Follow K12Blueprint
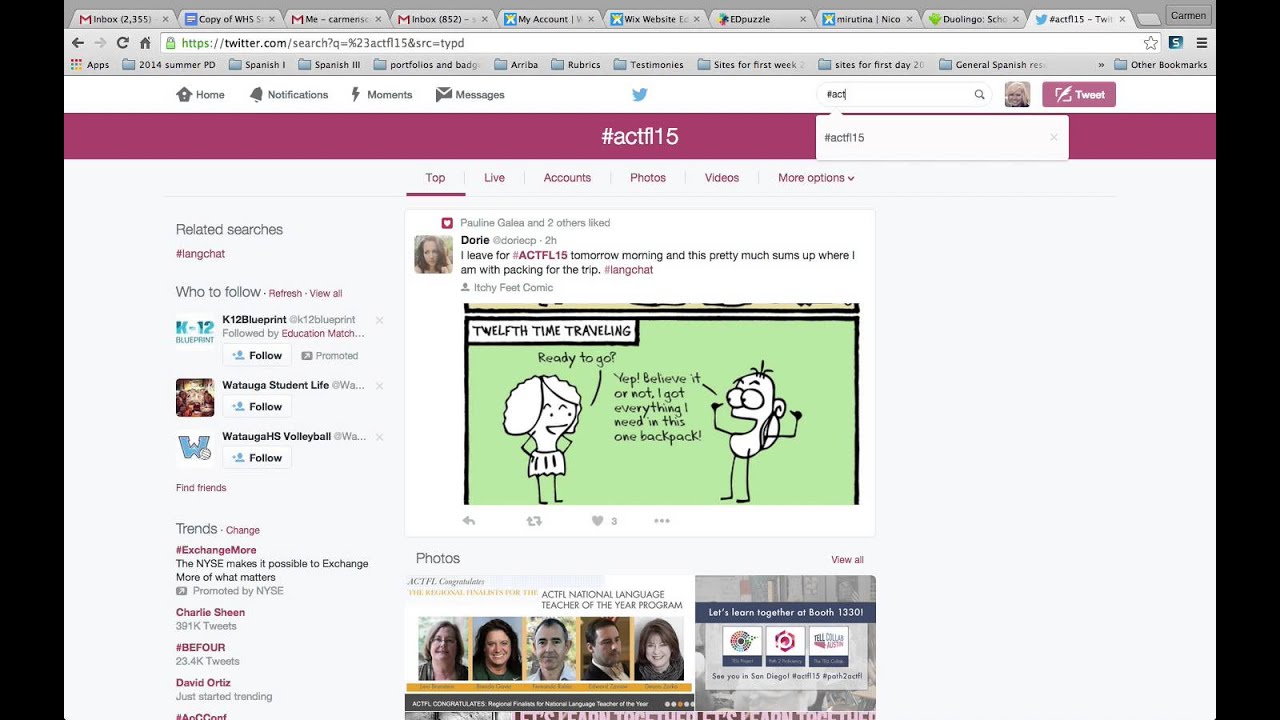Viewport: 1280px width, 720px height. [x=257, y=356]
